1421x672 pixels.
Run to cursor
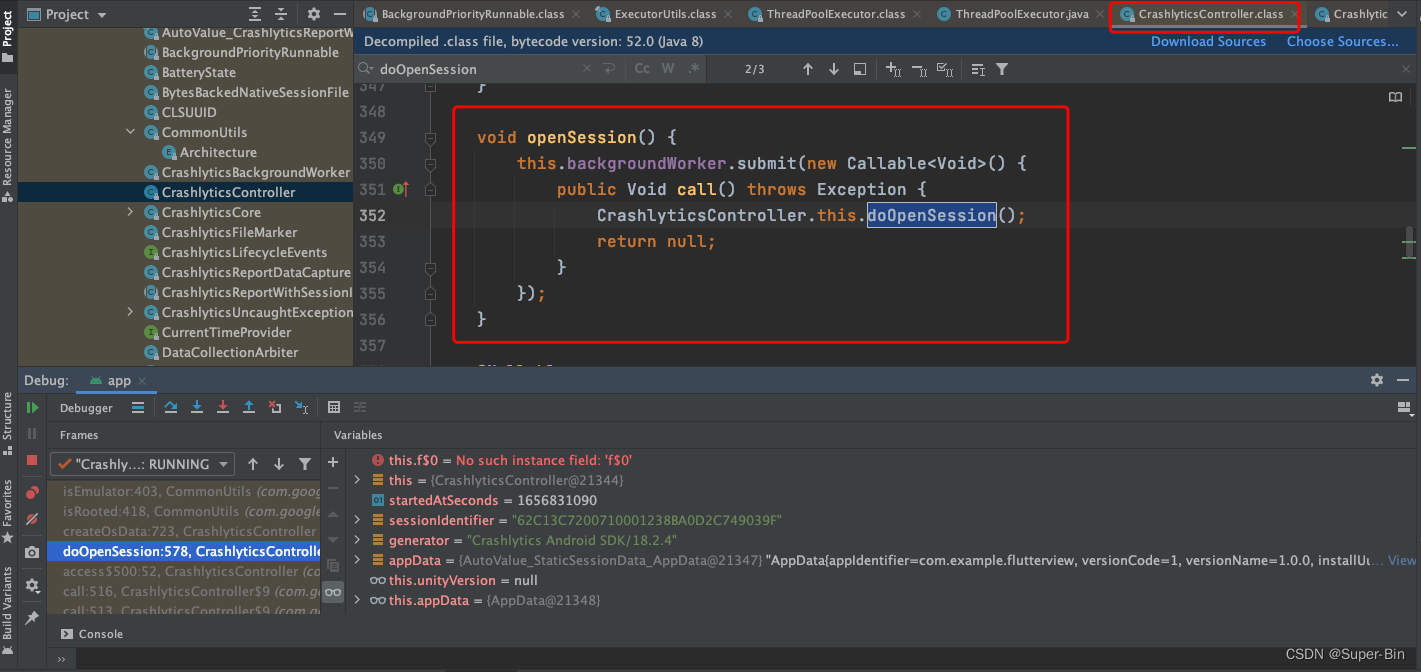coord(301,407)
